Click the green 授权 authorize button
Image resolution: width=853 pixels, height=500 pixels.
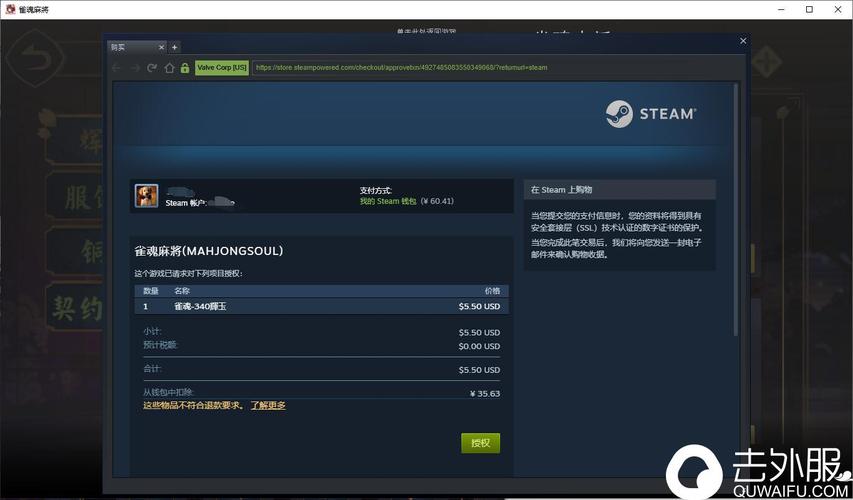(480, 443)
